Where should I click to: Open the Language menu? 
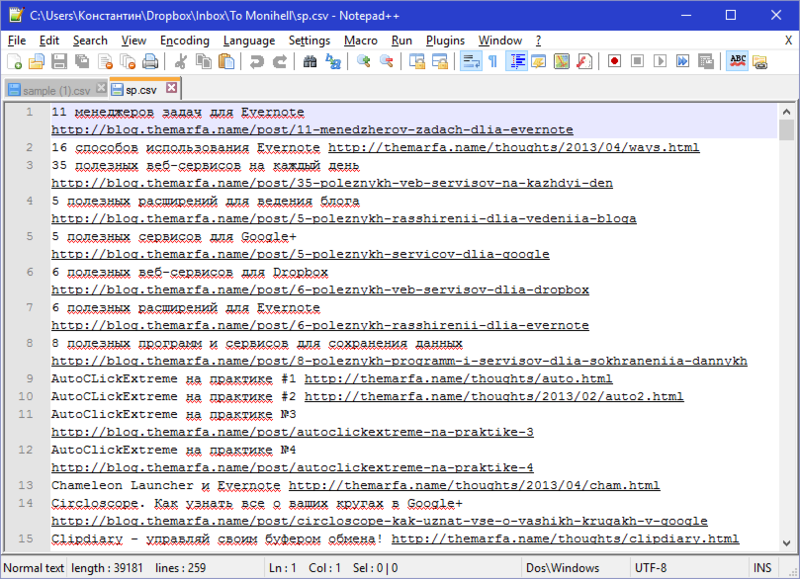(249, 40)
